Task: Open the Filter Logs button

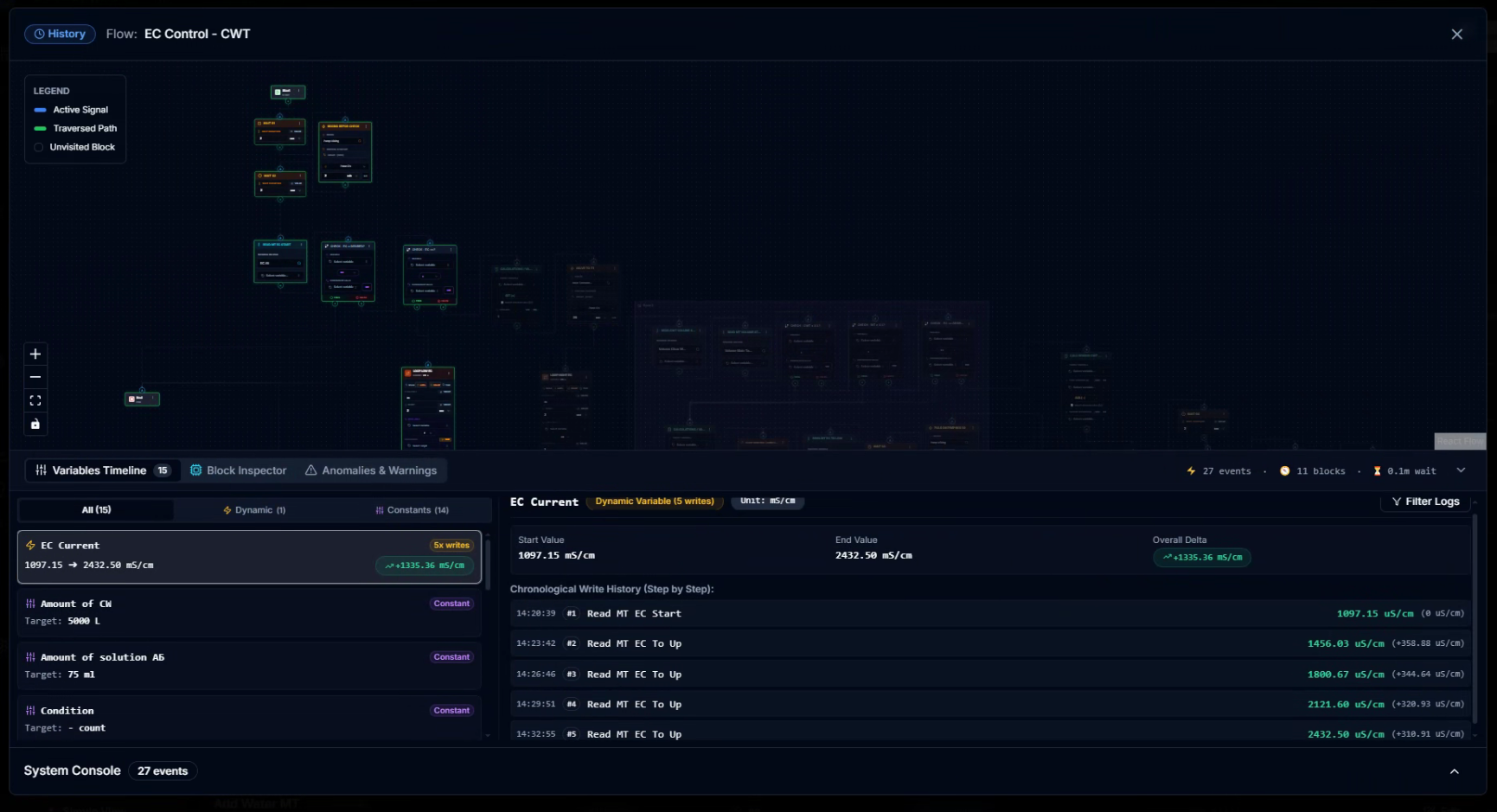Action: coord(1424,502)
